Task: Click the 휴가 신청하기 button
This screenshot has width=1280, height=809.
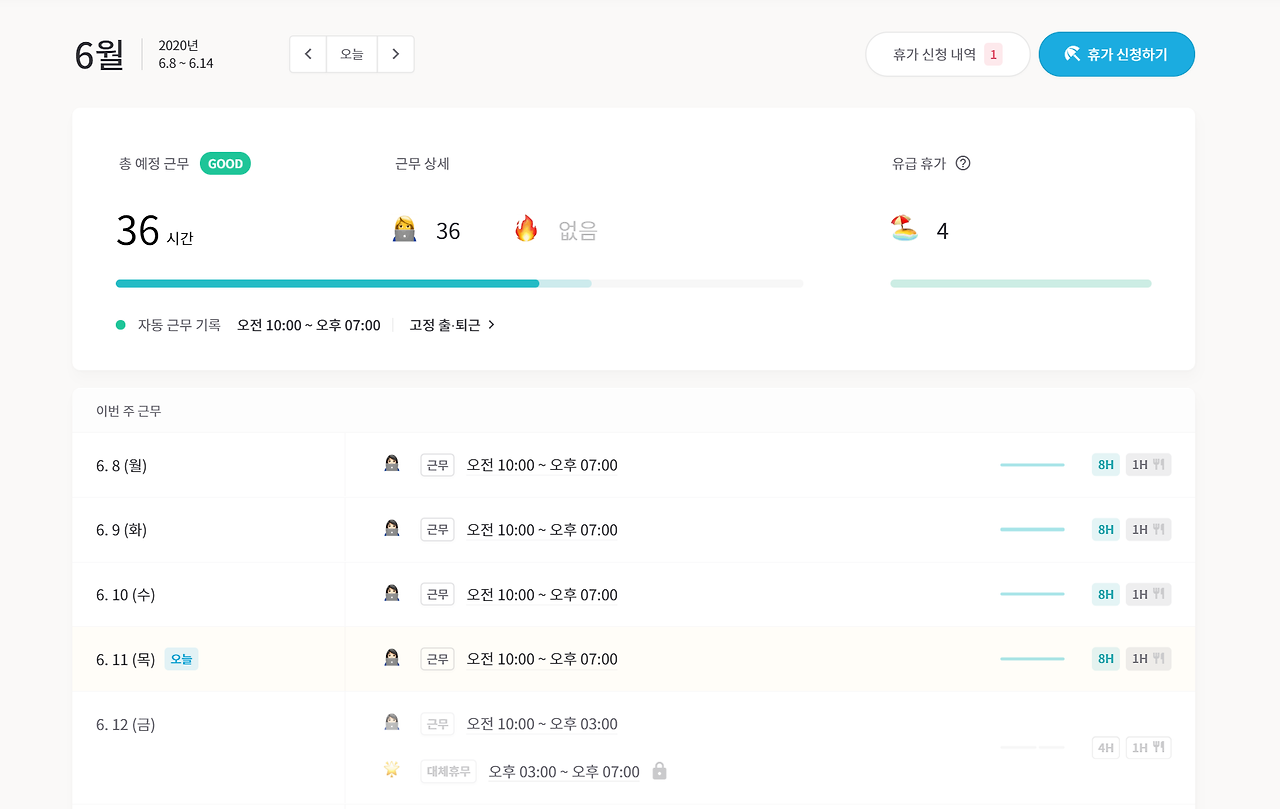Action: (1117, 54)
